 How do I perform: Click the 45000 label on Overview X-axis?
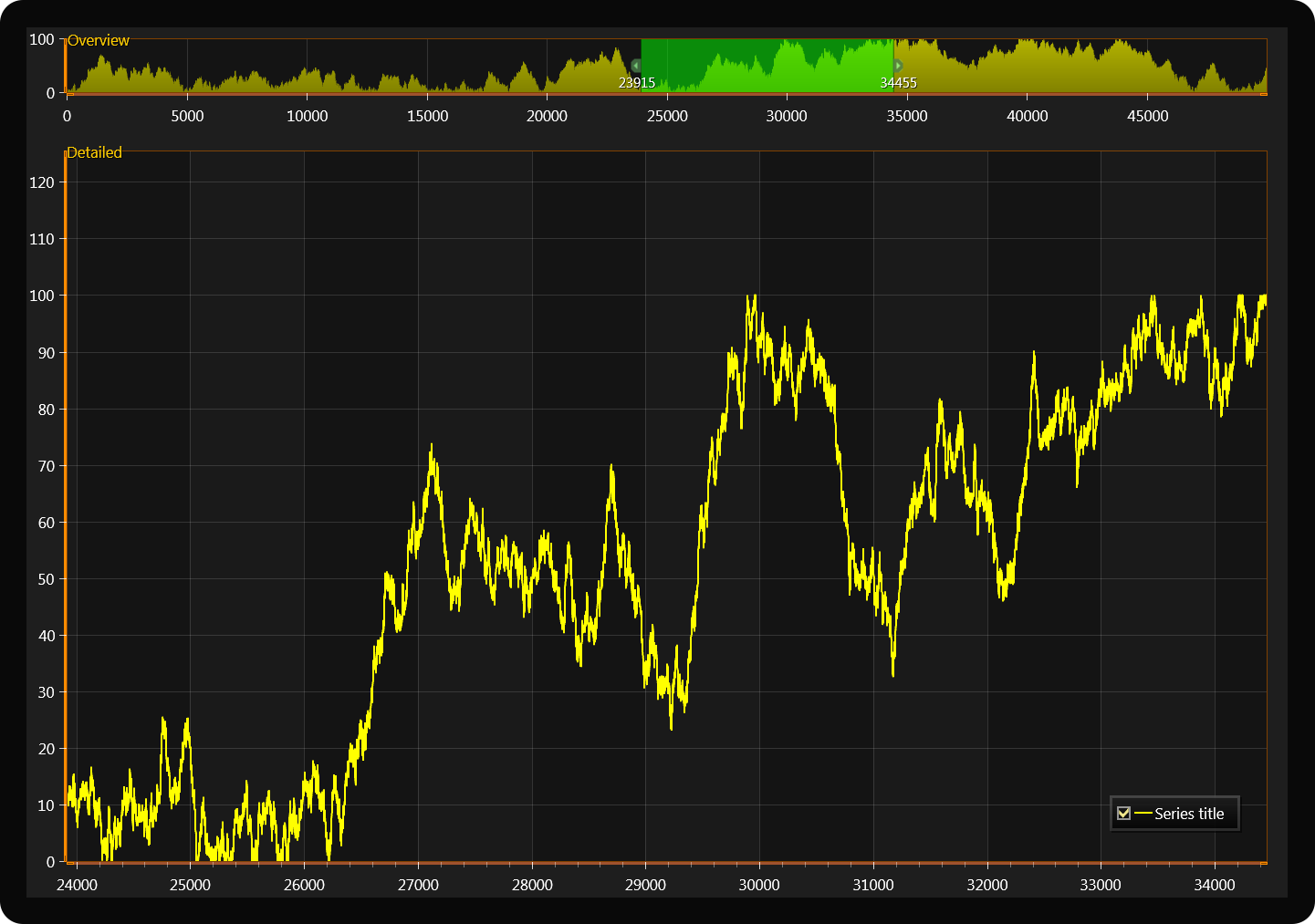pos(1147,116)
